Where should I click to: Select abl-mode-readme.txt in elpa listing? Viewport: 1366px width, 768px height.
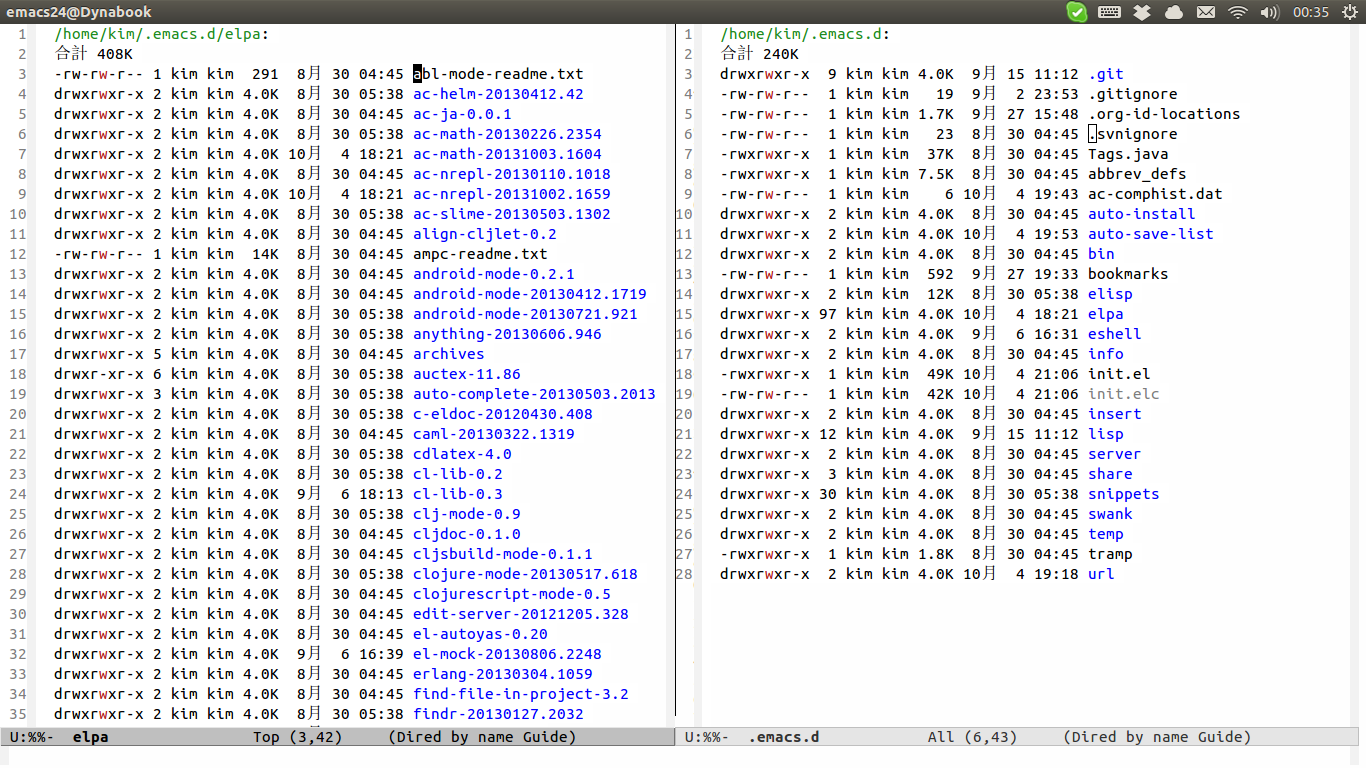[x=498, y=74]
